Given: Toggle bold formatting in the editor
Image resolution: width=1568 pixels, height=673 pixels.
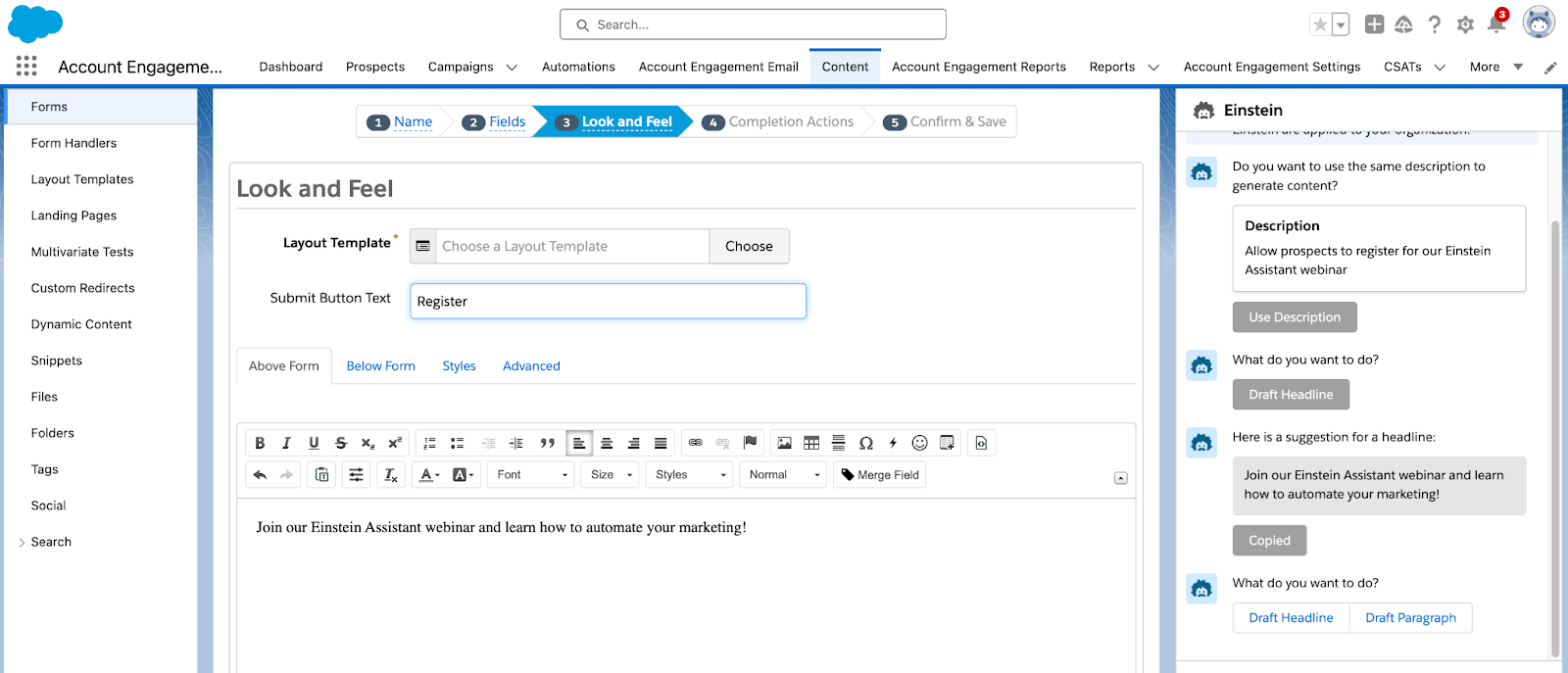Looking at the screenshot, I should (x=260, y=443).
